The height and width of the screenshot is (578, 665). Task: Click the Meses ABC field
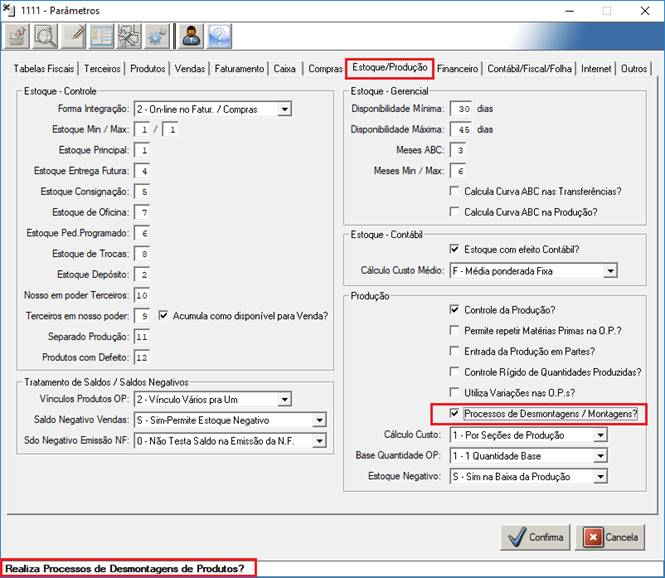(458, 150)
